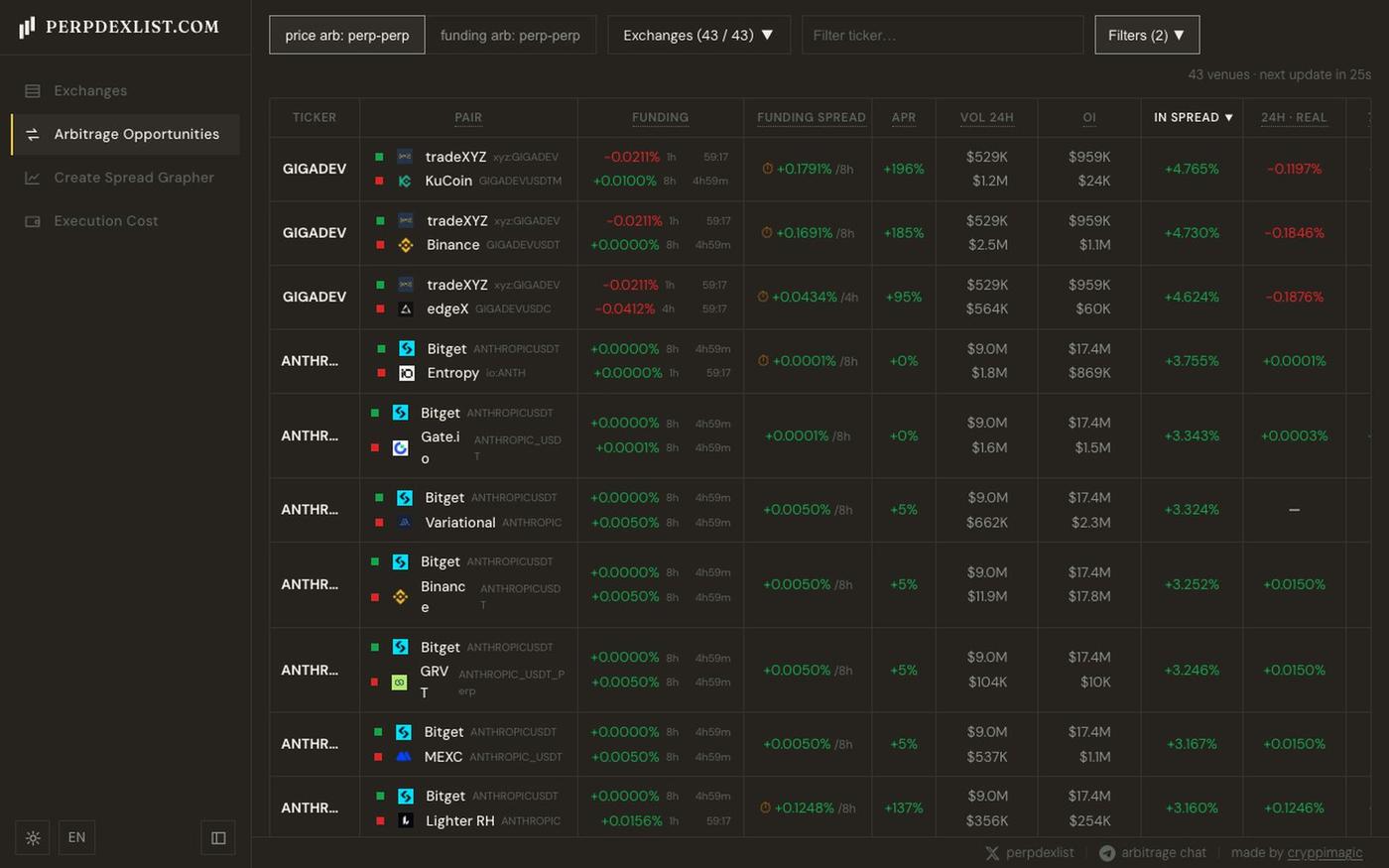Click the chart icon beside Create Spread Grapher
The image size is (1389, 868).
(x=33, y=178)
